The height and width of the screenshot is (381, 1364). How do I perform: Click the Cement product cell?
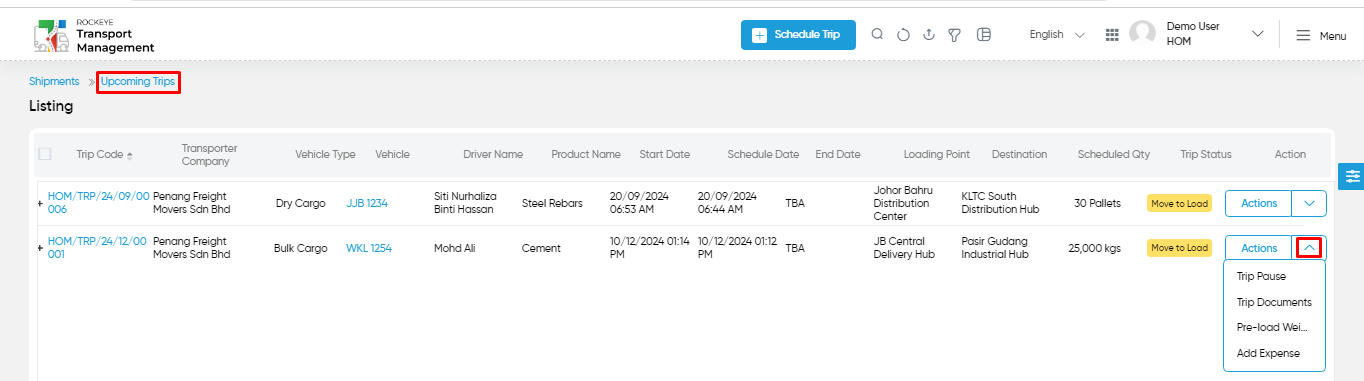pyautogui.click(x=541, y=248)
